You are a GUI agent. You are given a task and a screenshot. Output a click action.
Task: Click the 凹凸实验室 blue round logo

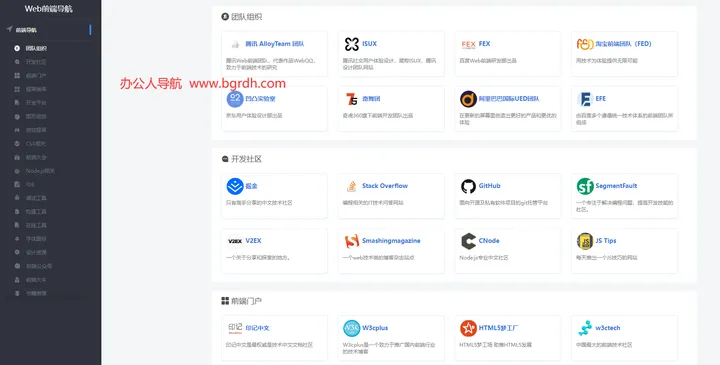pos(235,99)
